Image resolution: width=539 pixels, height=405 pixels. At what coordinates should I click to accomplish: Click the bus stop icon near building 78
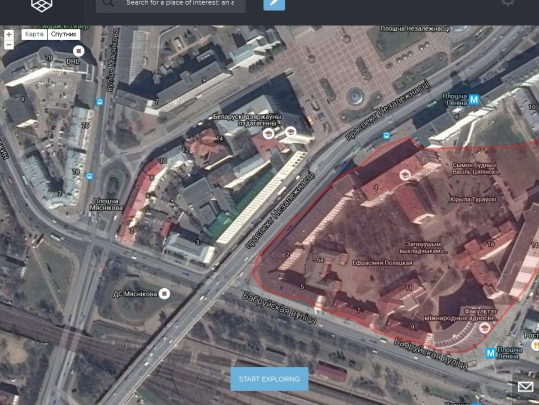pyautogui.click(x=89, y=176)
